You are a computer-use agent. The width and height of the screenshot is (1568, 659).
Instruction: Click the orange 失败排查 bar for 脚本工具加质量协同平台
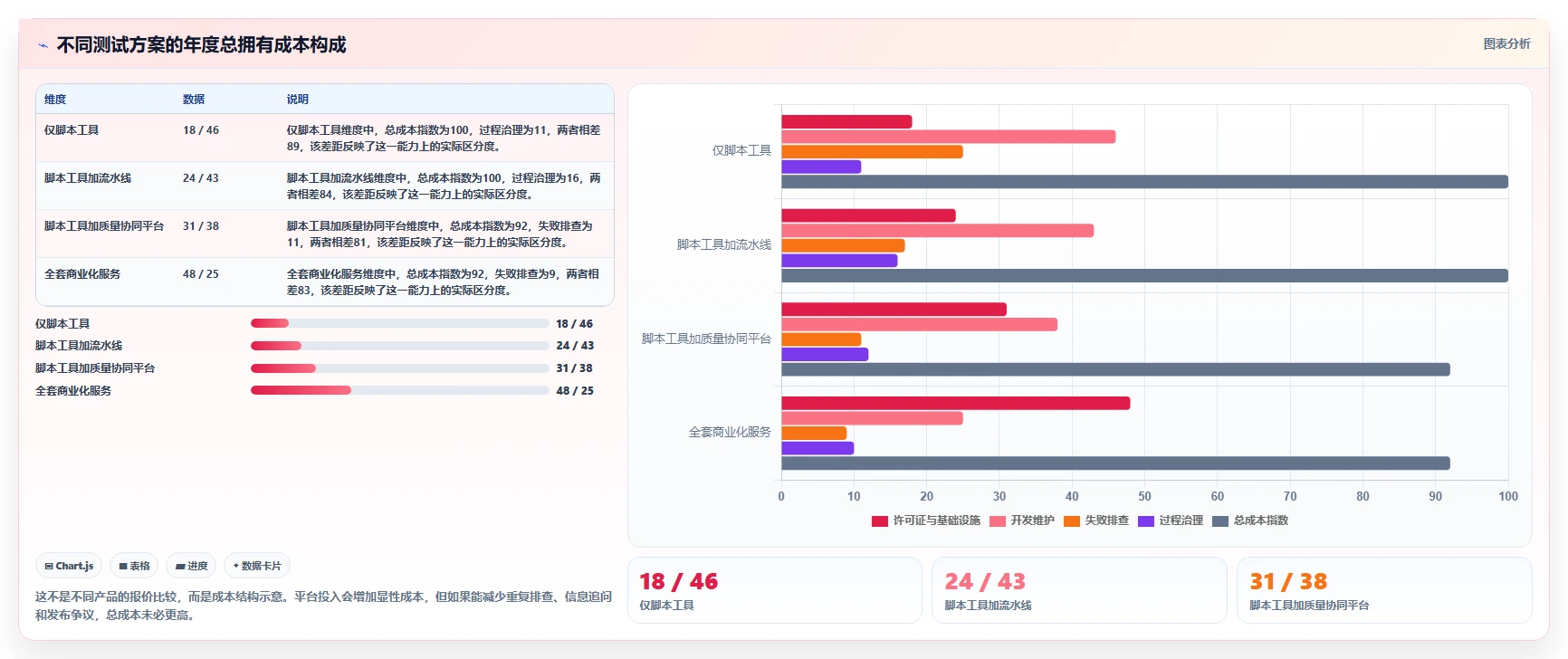pyautogui.click(x=821, y=339)
